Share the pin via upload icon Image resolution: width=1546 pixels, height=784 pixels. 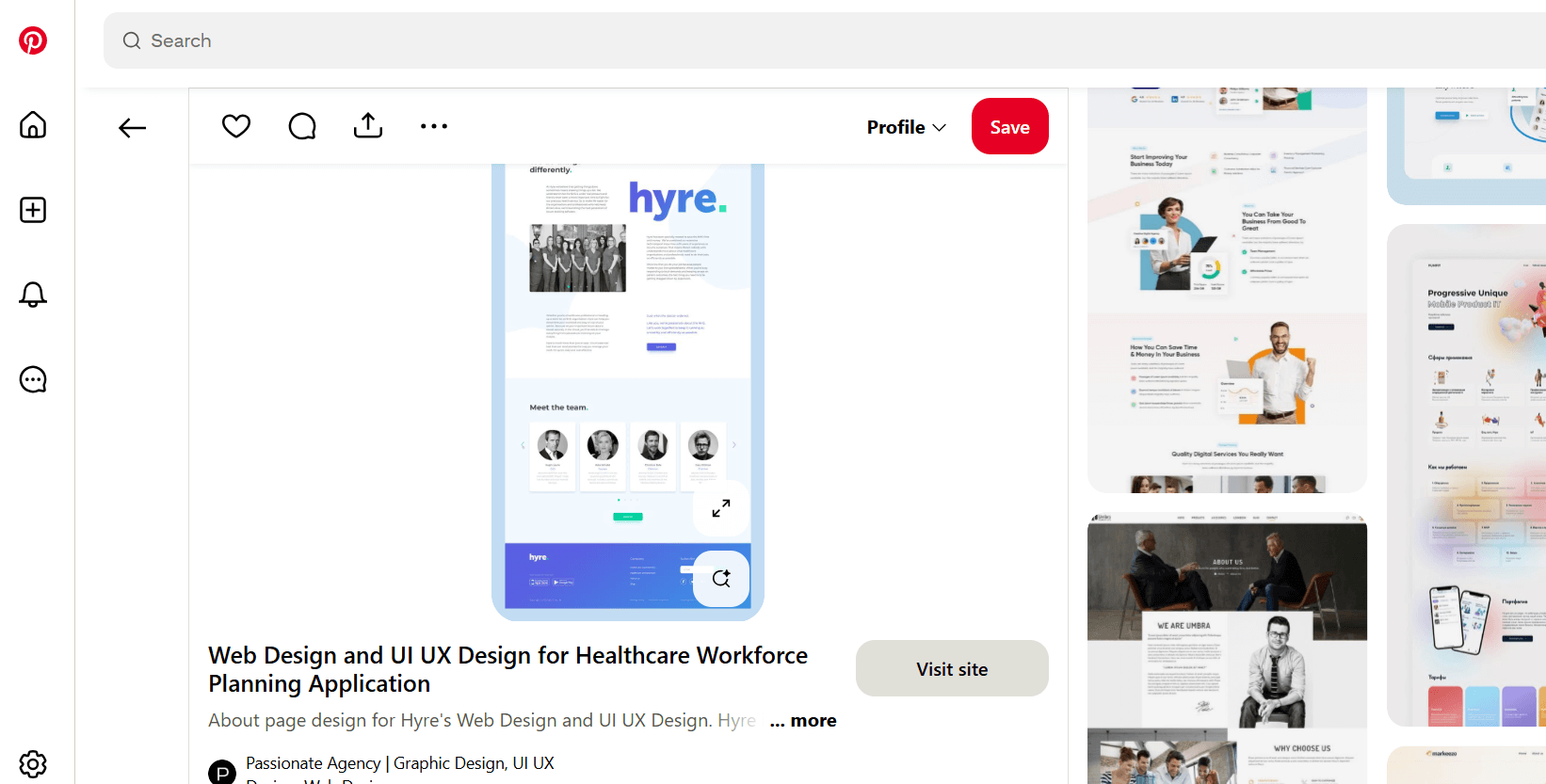368,126
